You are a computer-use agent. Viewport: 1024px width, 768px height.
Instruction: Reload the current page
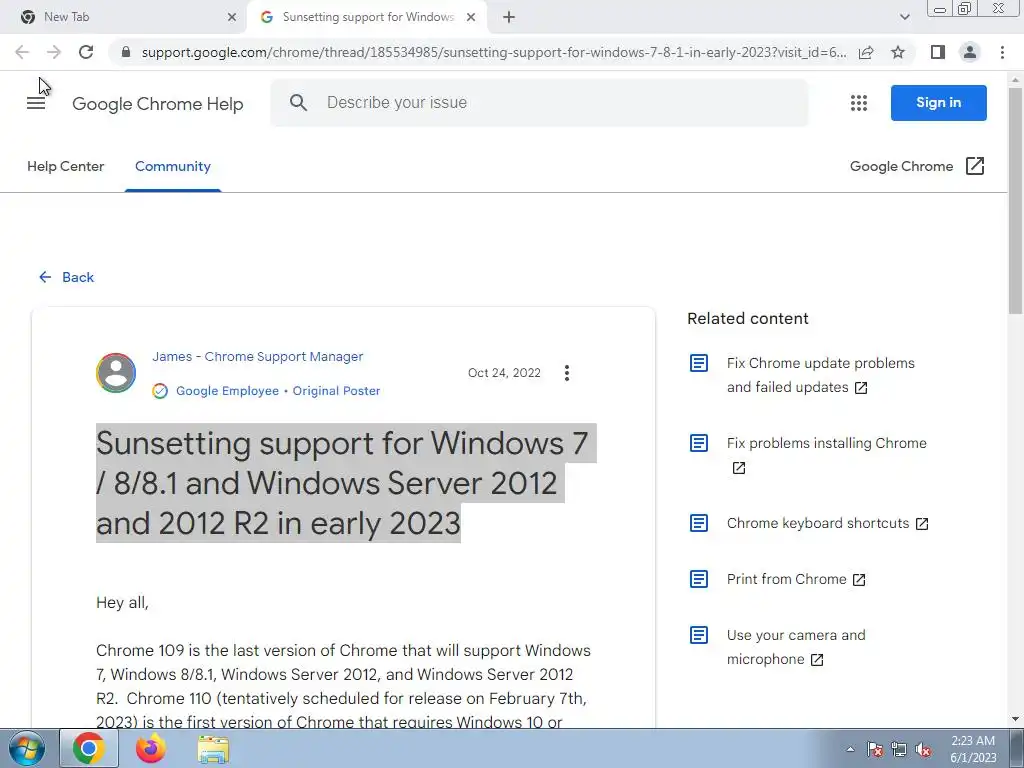coord(86,52)
